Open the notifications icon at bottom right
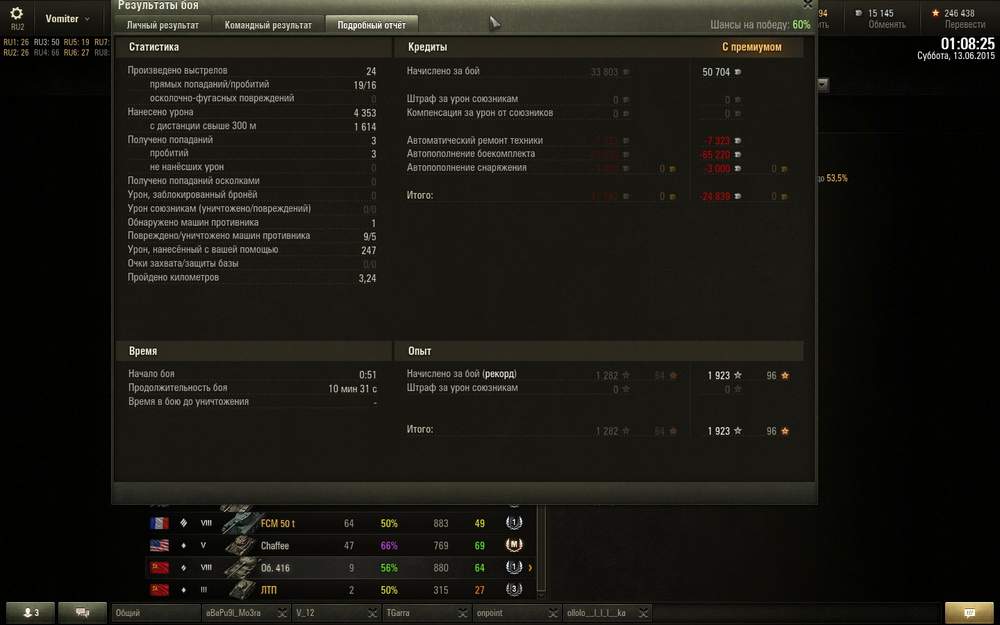The image size is (1000, 625). (x=969, y=612)
